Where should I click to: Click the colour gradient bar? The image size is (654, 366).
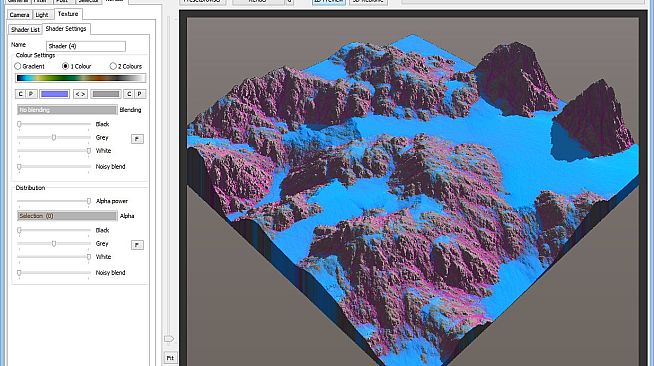[x=80, y=78]
